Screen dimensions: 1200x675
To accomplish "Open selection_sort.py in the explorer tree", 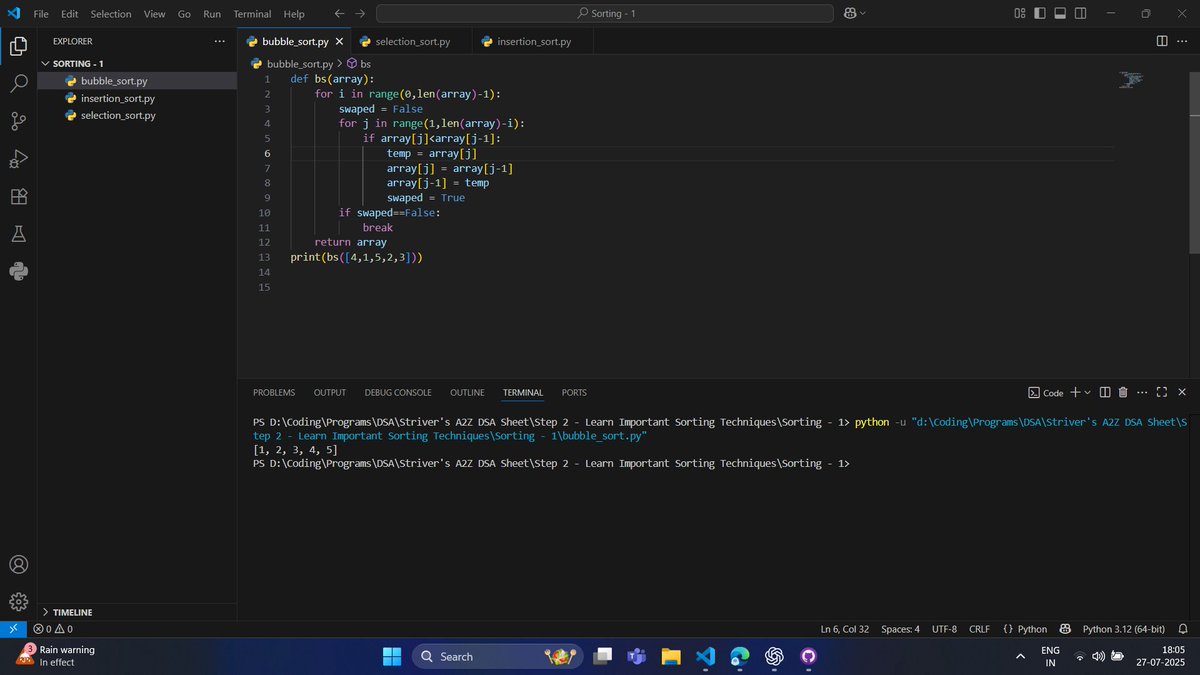I will pos(118,115).
